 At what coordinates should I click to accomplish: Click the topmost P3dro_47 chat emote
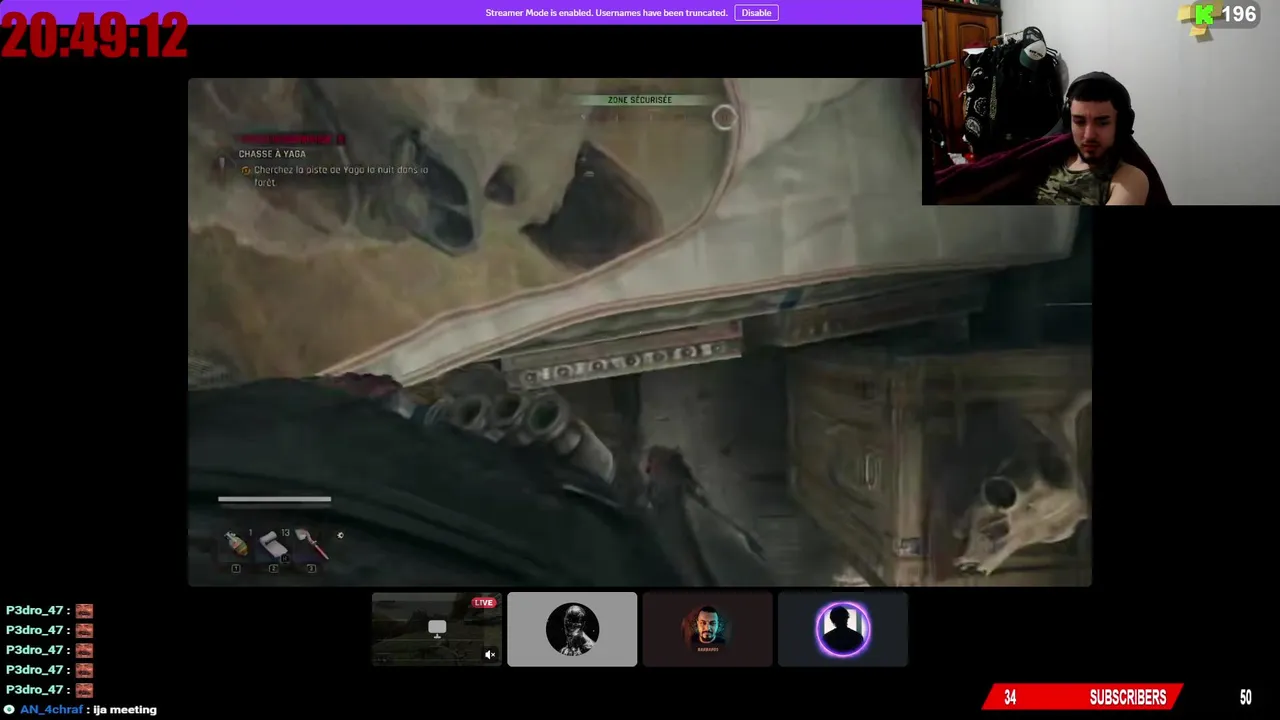click(84, 610)
